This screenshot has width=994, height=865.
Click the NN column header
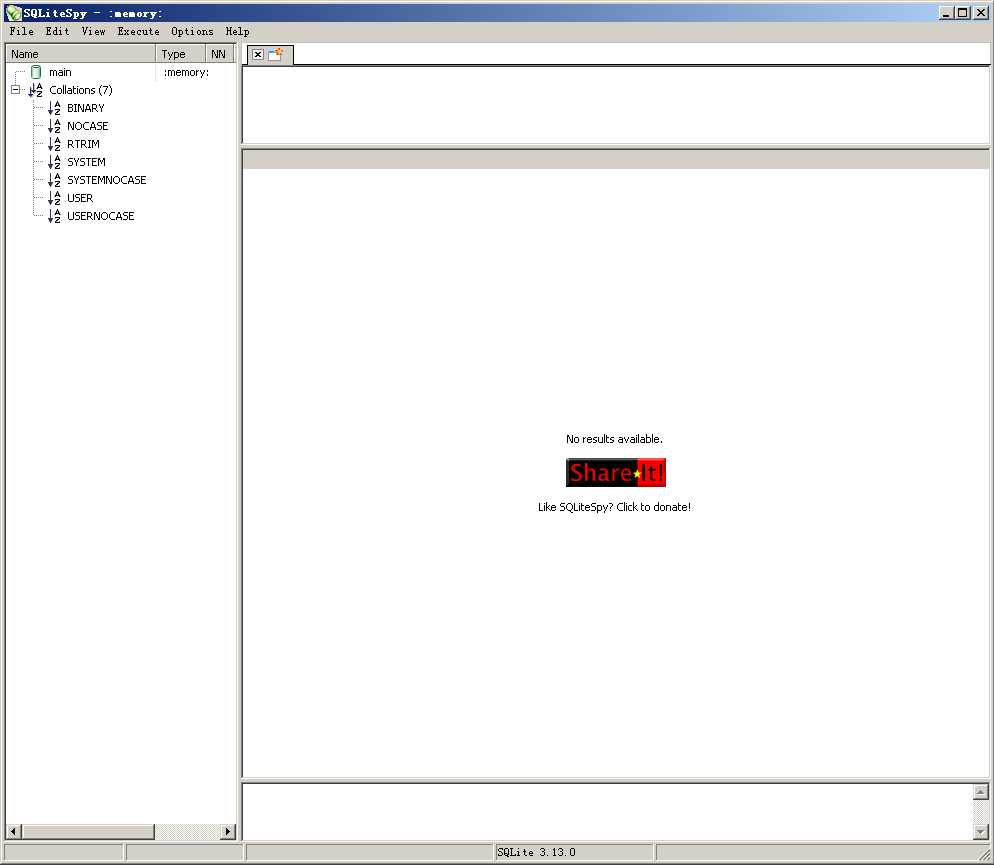pyautogui.click(x=219, y=54)
